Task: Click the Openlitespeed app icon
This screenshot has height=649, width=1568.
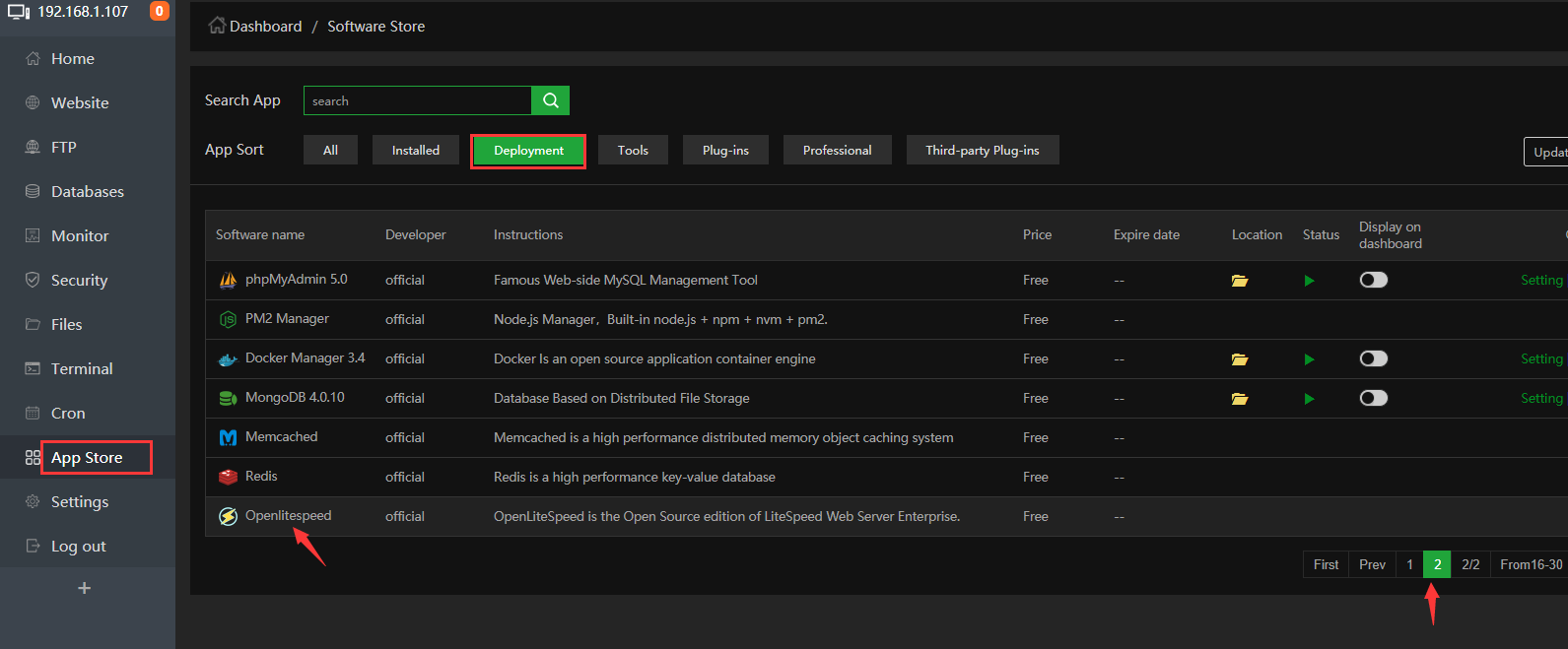Action: 228,516
